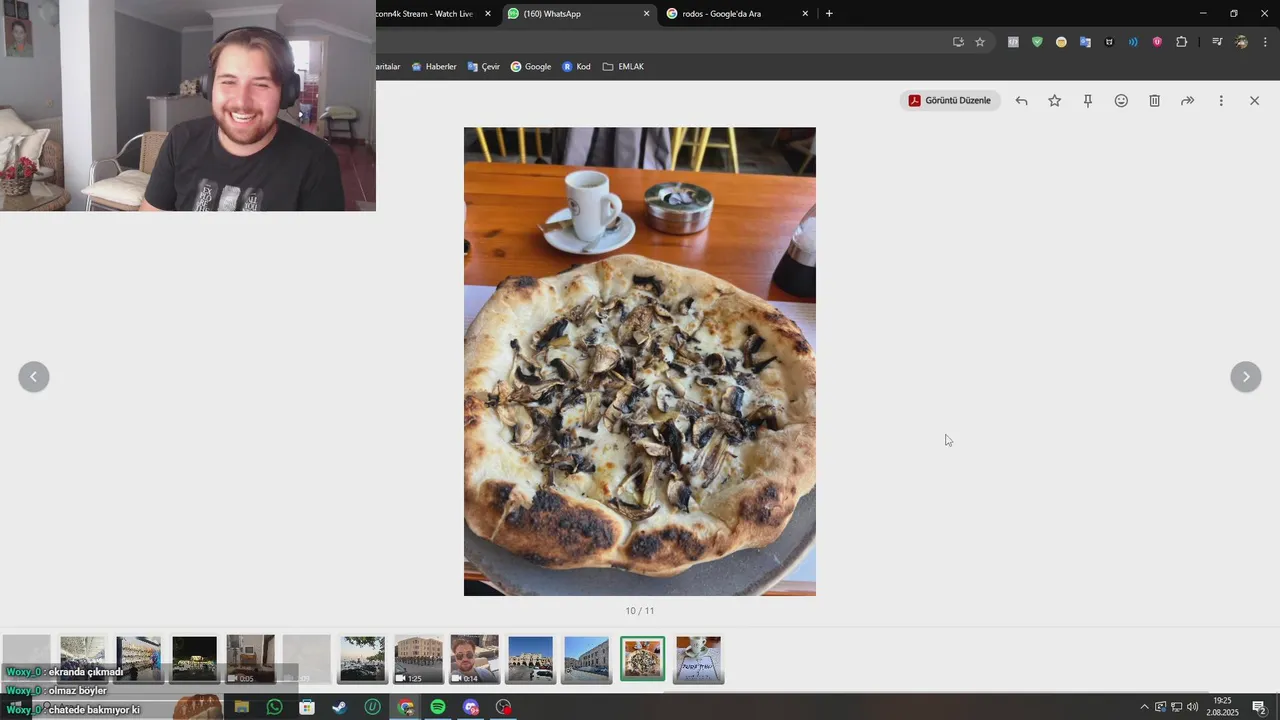Click the install app icon in address bar
Screen dimensions: 1280x720
958,42
